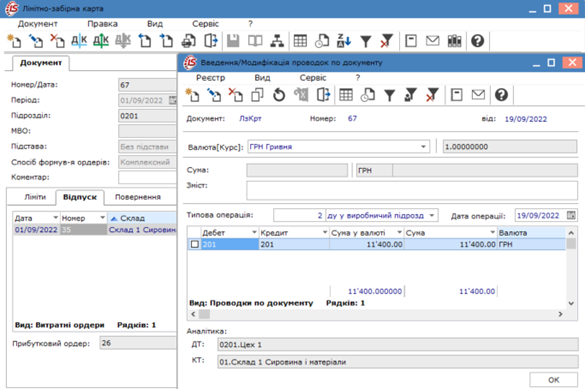The width and height of the screenshot is (585, 389).
Task: Click the vertical scrollbar down arrow in postings grid
Action: coord(571,303)
